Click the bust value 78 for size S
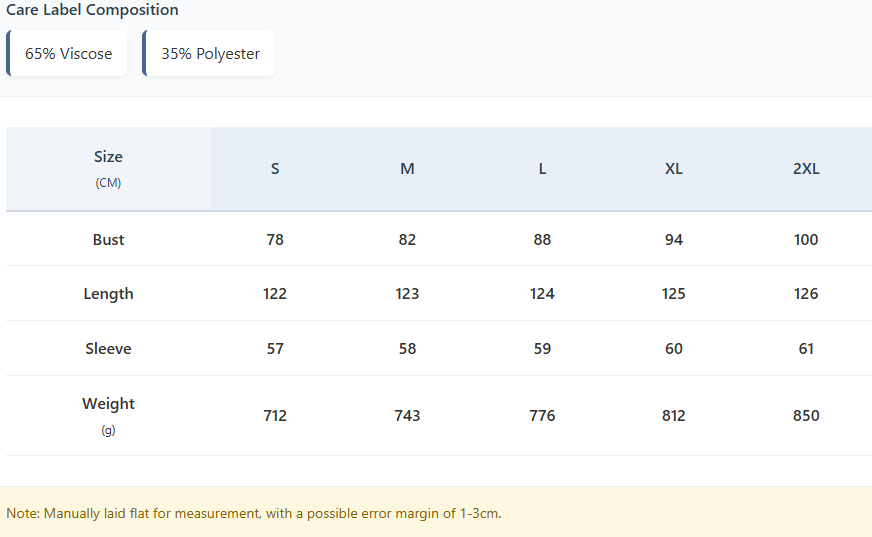Screen dimensions: 872x537 (x=275, y=240)
